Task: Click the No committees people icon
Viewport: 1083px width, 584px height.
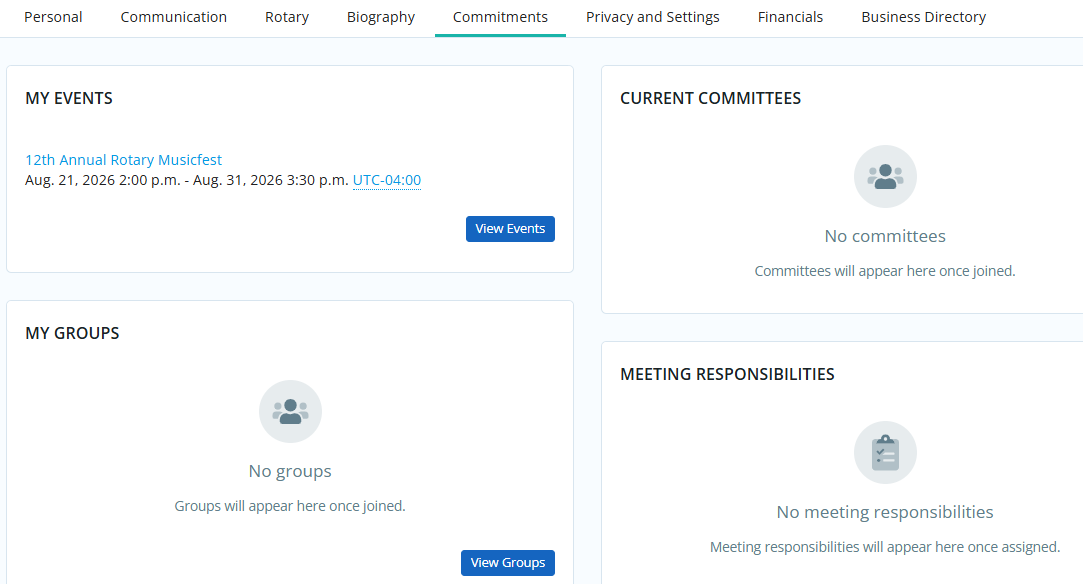Action: tap(885, 177)
